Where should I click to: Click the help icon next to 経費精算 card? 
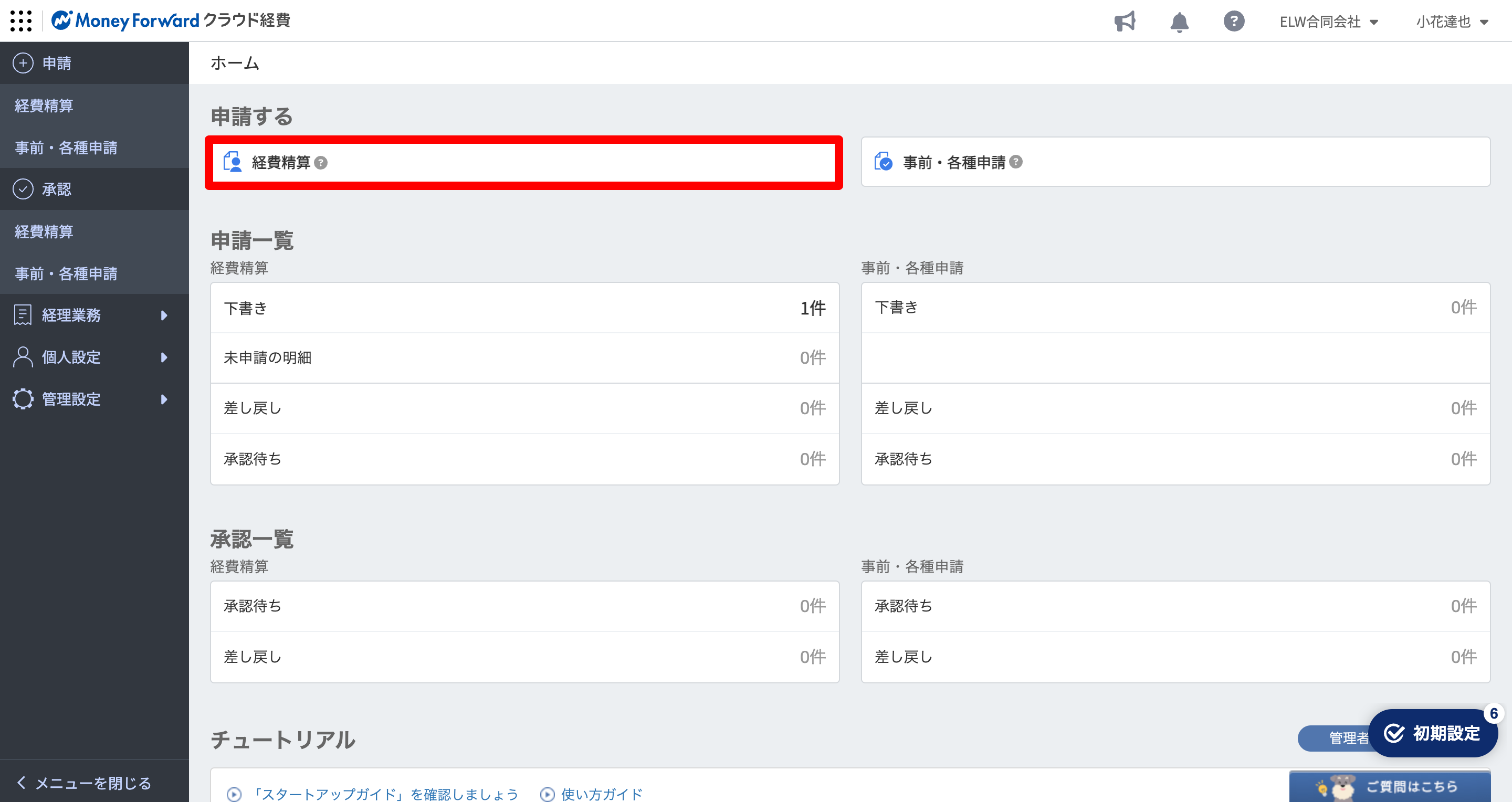[321, 163]
